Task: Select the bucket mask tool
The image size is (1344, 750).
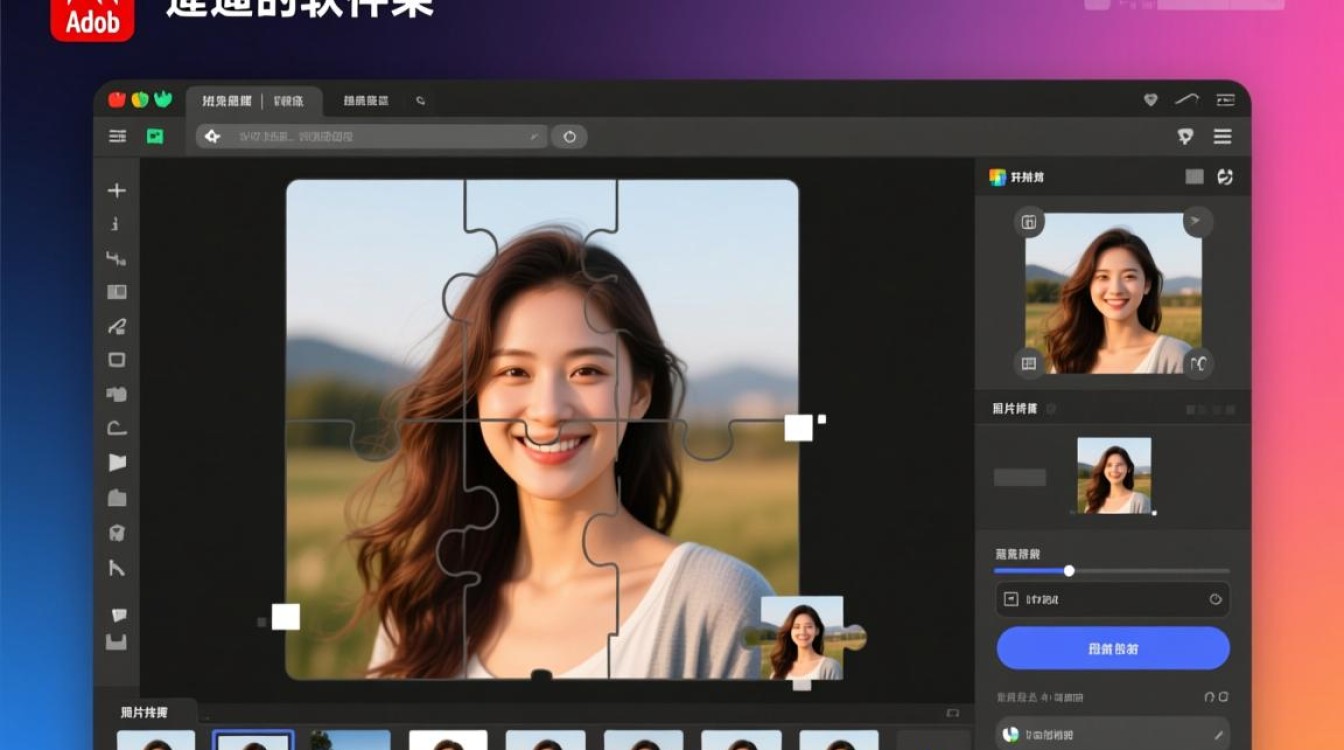Action: (117, 532)
